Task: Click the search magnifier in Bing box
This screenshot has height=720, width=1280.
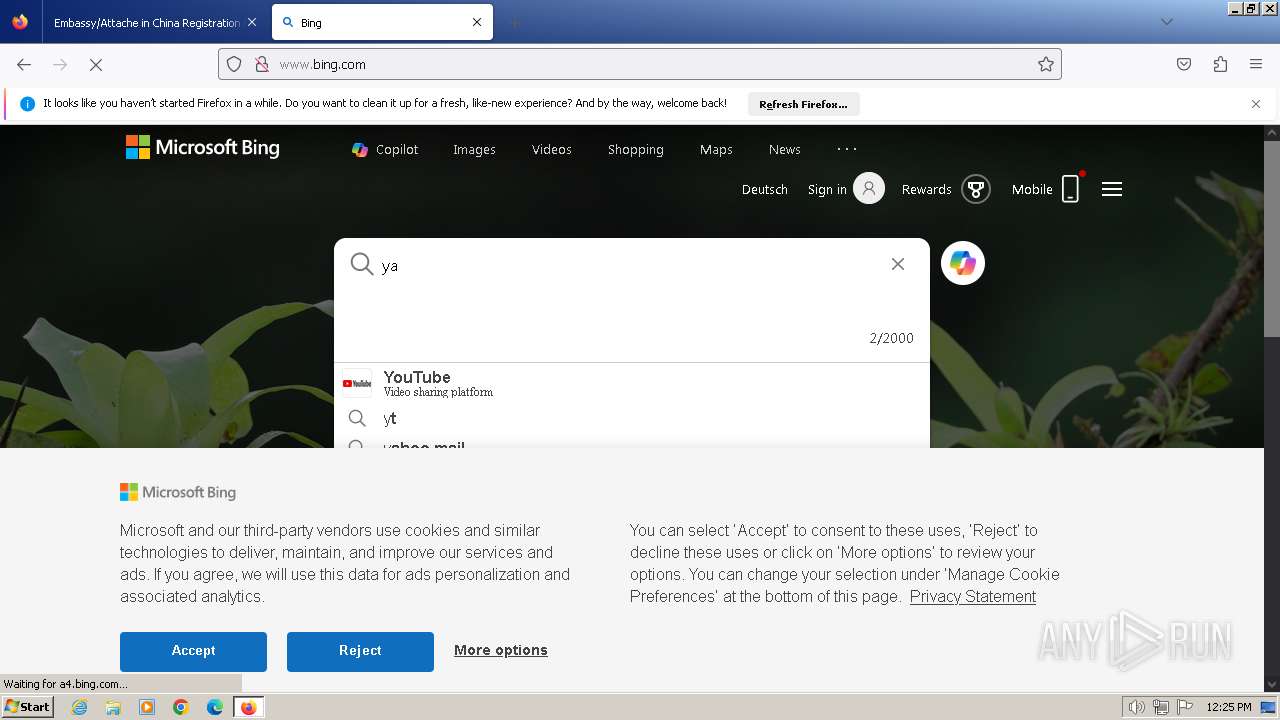Action: point(361,264)
